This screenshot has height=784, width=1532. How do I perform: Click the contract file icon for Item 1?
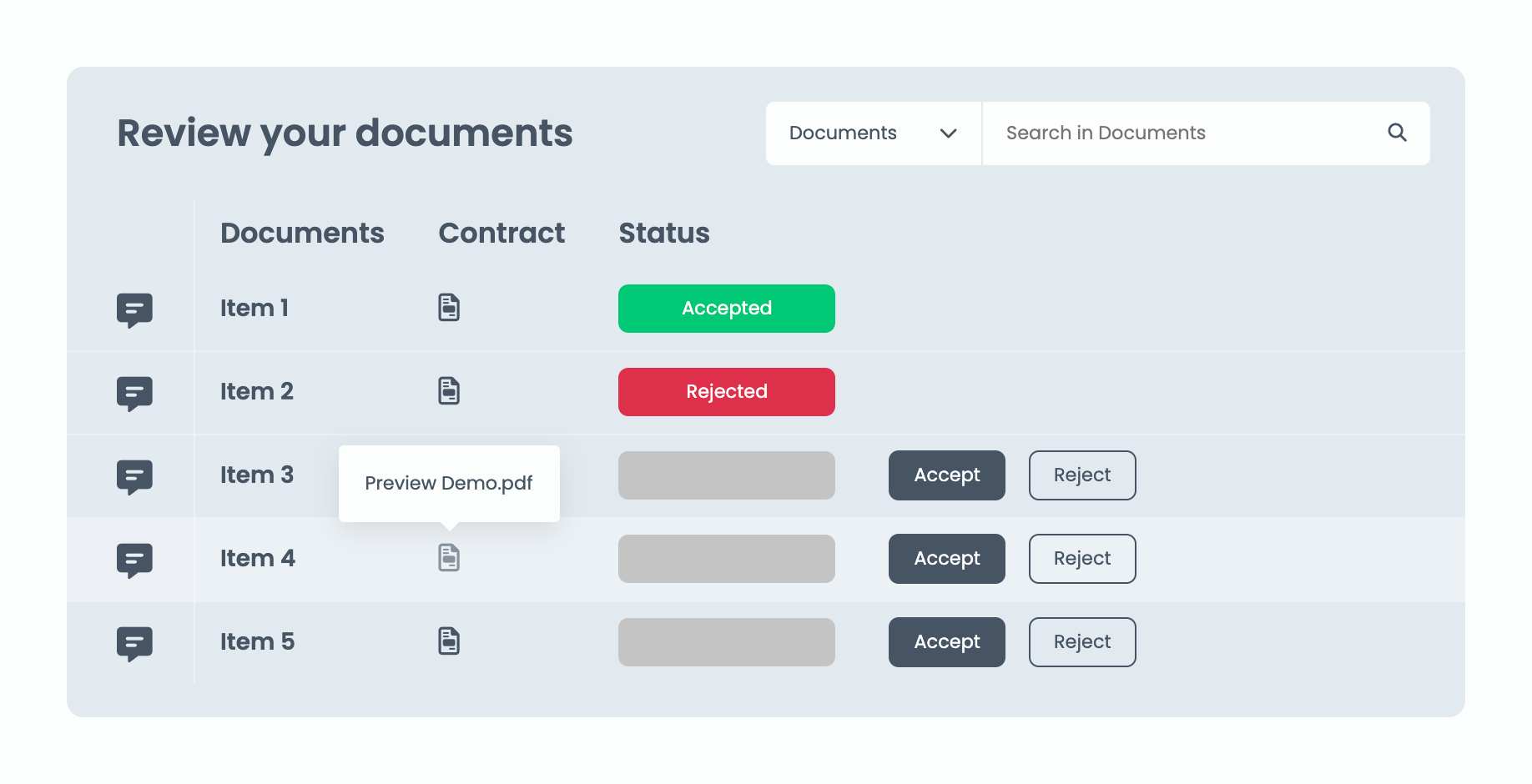(x=449, y=308)
